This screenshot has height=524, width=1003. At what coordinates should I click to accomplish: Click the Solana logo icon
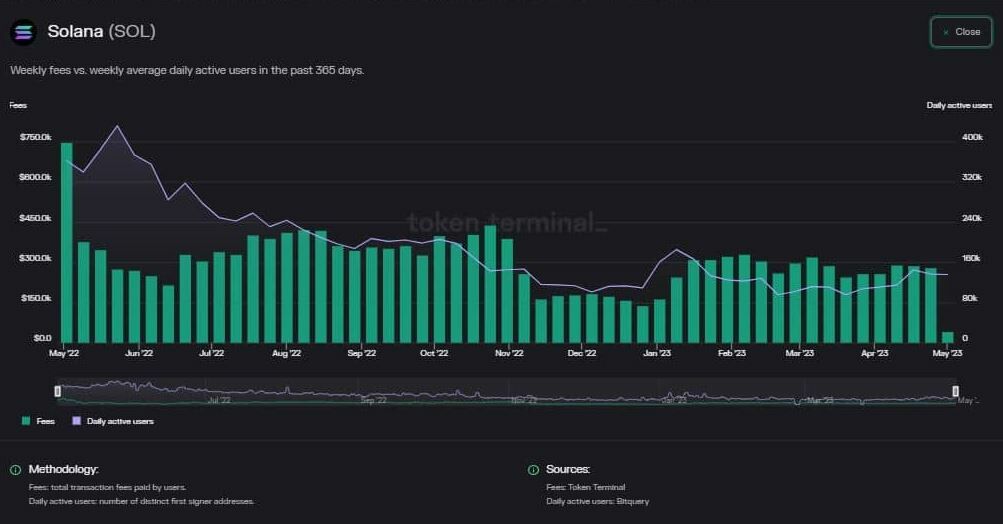point(23,32)
